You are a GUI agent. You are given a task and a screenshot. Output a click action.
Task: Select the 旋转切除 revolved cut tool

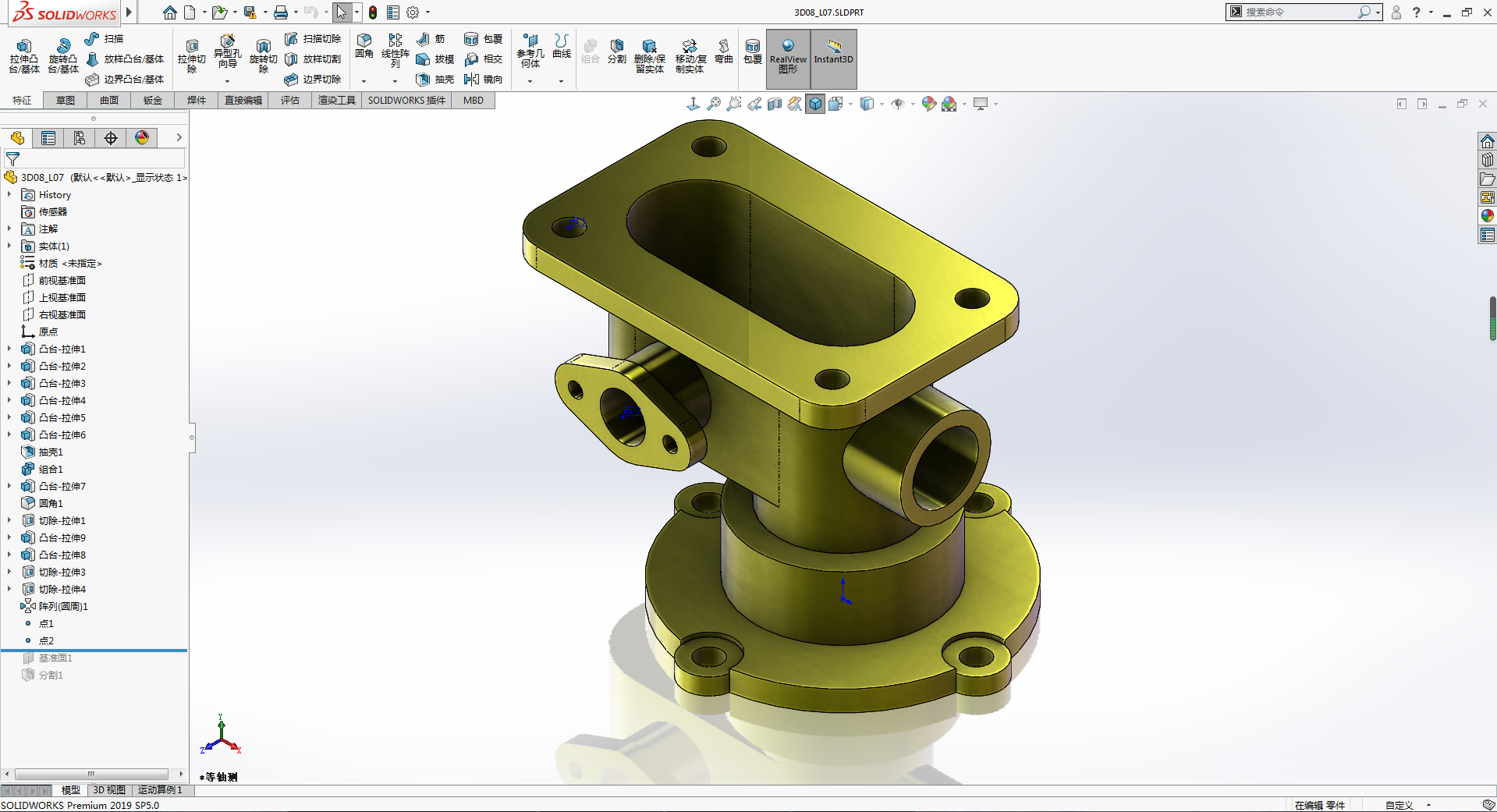tap(264, 56)
